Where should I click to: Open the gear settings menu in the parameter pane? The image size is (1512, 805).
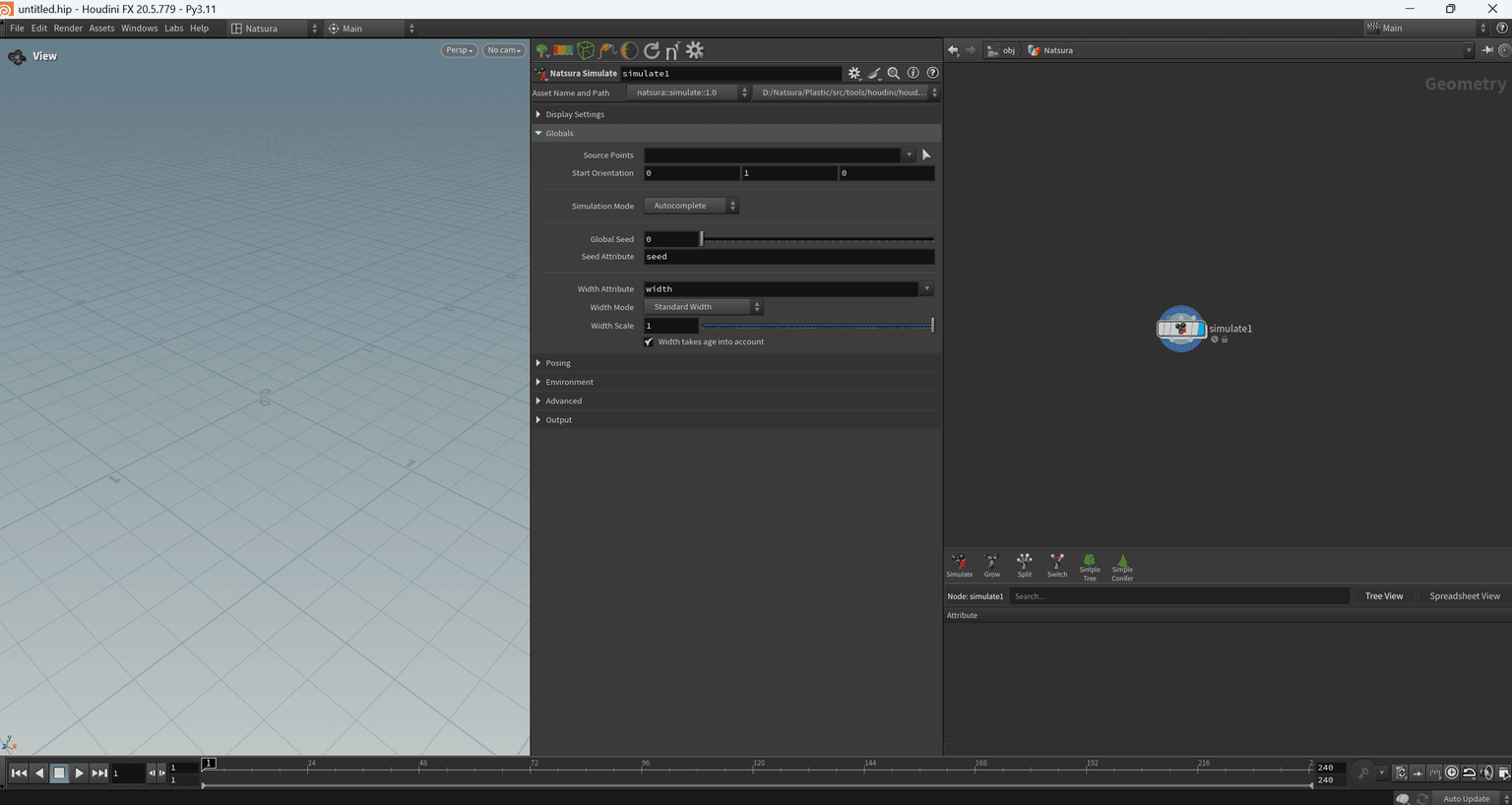(x=853, y=73)
